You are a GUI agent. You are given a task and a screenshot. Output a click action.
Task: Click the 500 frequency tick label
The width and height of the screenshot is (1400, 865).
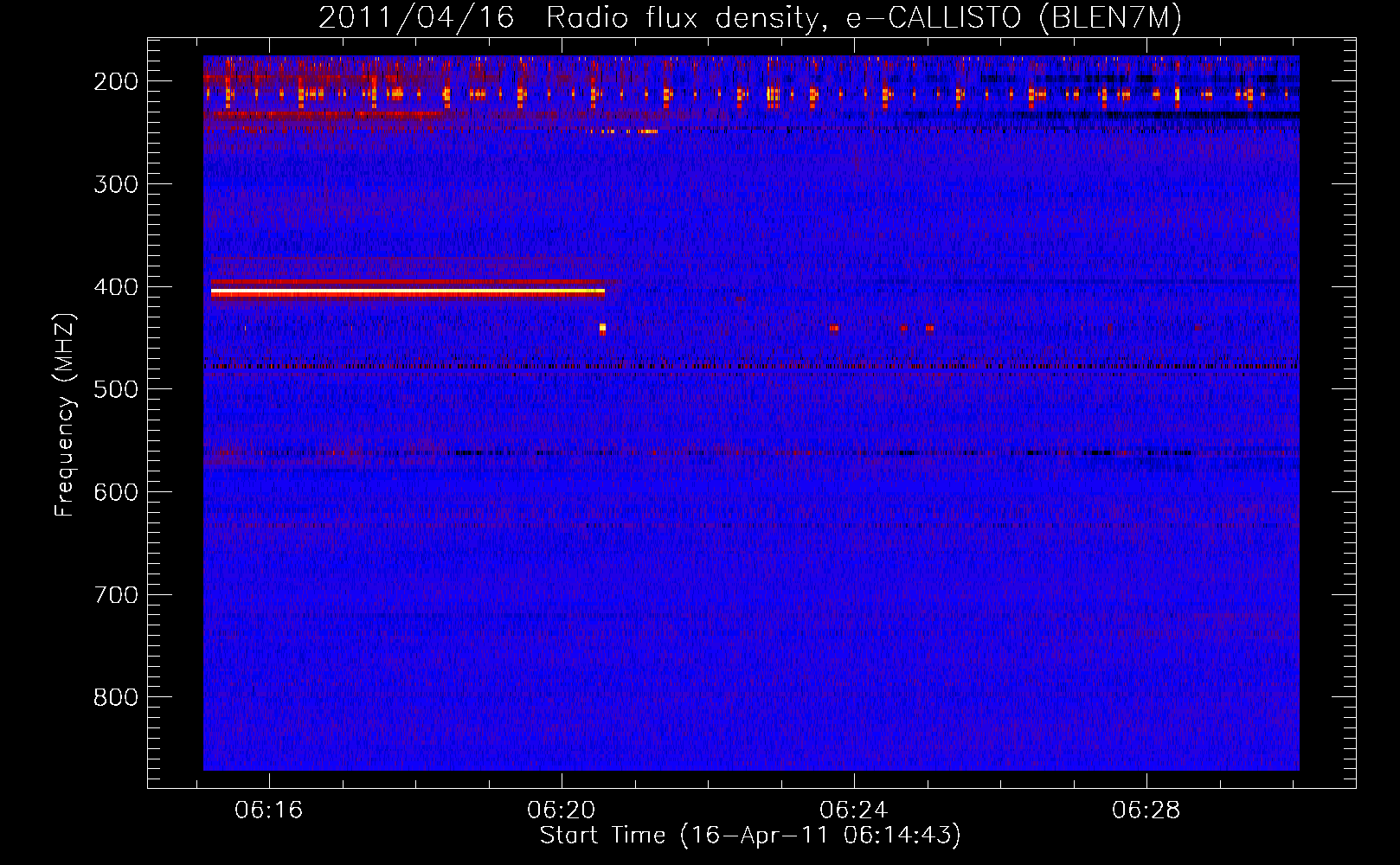pos(116,389)
